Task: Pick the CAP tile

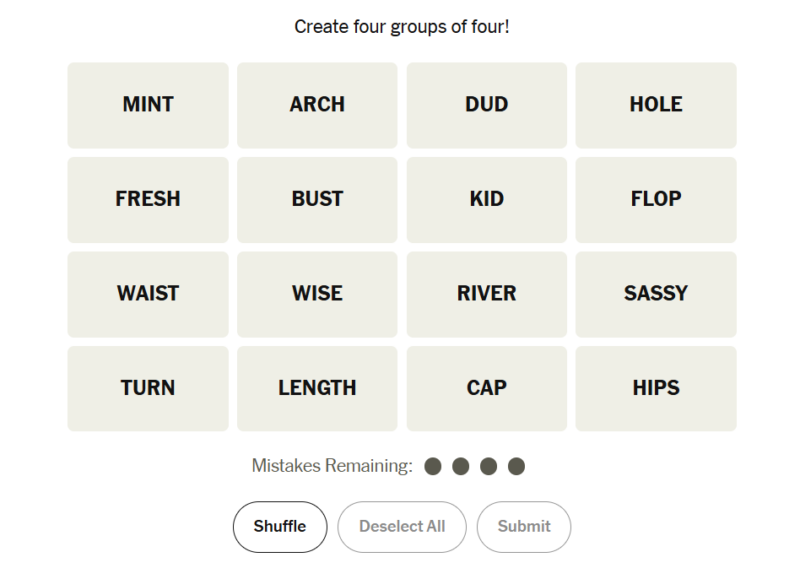Action: click(487, 388)
